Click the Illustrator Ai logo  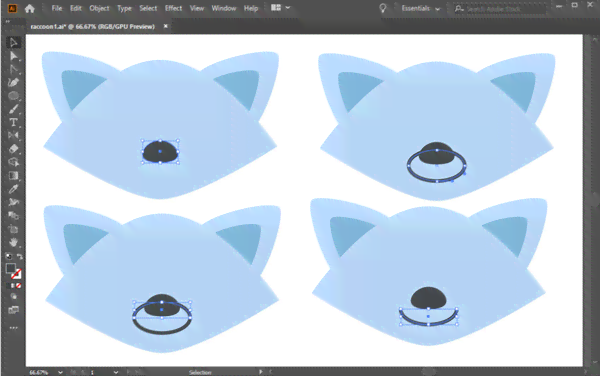[x=12, y=8]
